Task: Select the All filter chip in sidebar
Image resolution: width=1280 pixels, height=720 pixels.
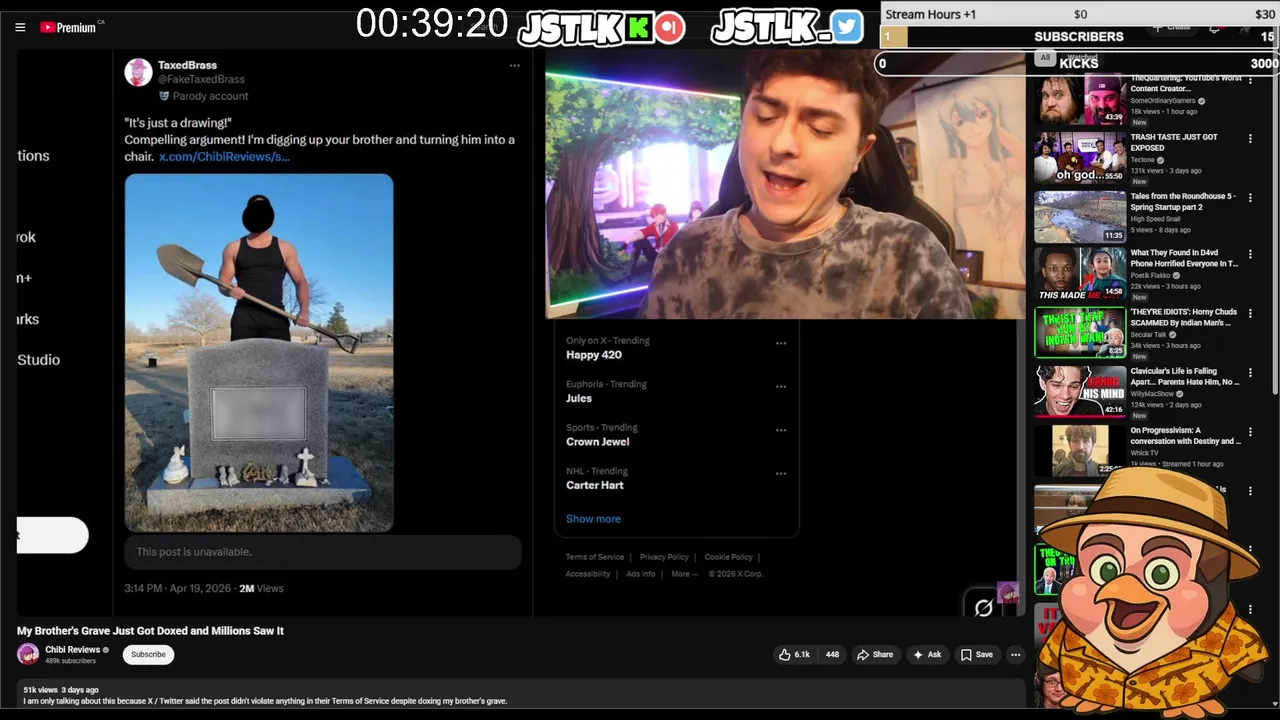Action: [1045, 58]
